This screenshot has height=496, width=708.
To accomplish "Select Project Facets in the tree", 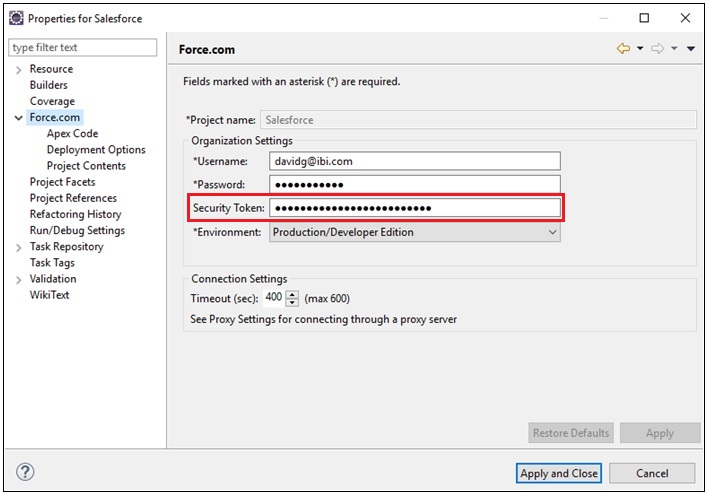I will tap(62, 182).
